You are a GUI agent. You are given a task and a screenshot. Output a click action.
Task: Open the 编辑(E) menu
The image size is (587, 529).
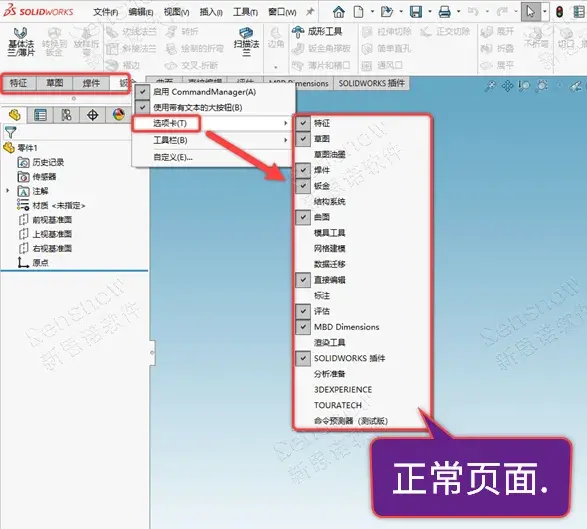point(141,12)
